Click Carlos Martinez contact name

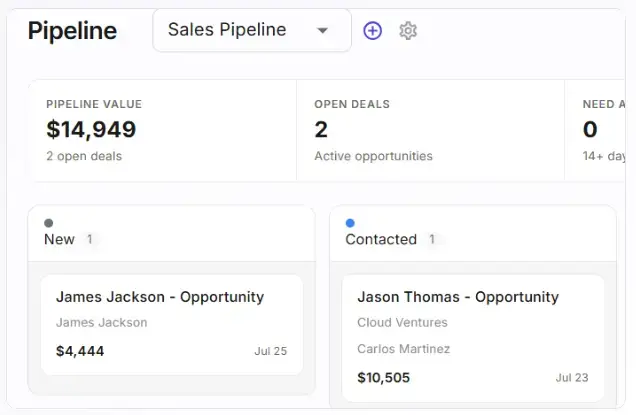click(404, 349)
